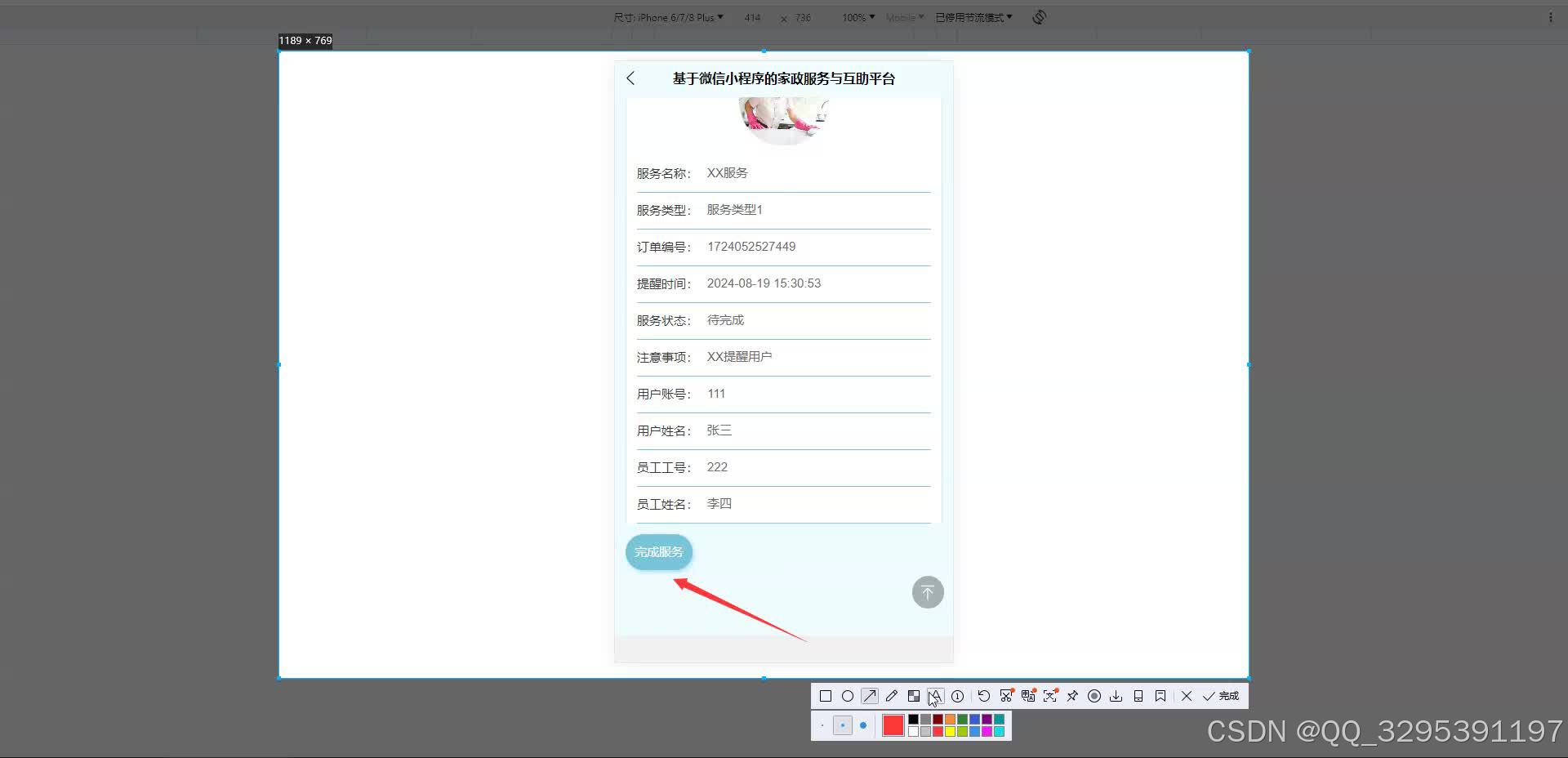Toggle the screen recording tool
The image size is (1568, 758).
pos(1094,696)
